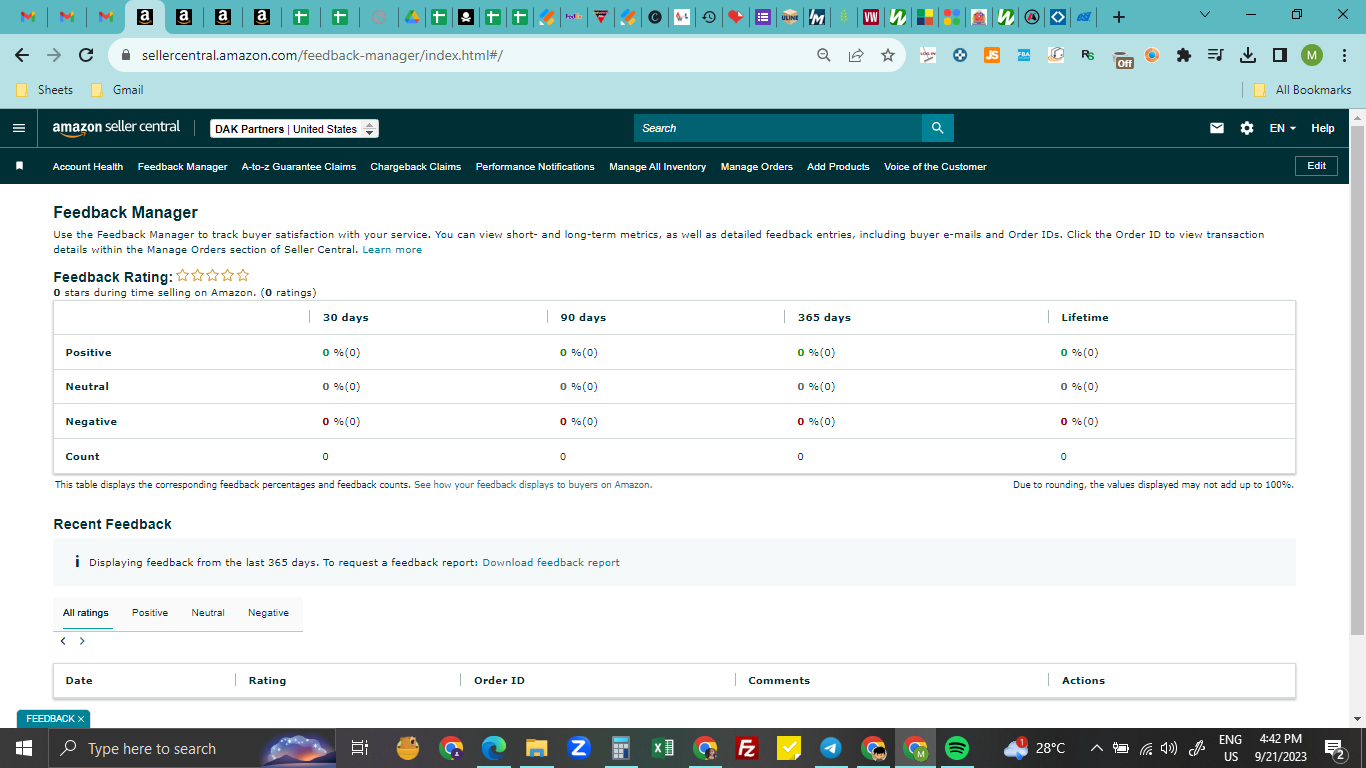Click Download feedback report link
This screenshot has height=768, width=1366.
click(x=551, y=563)
